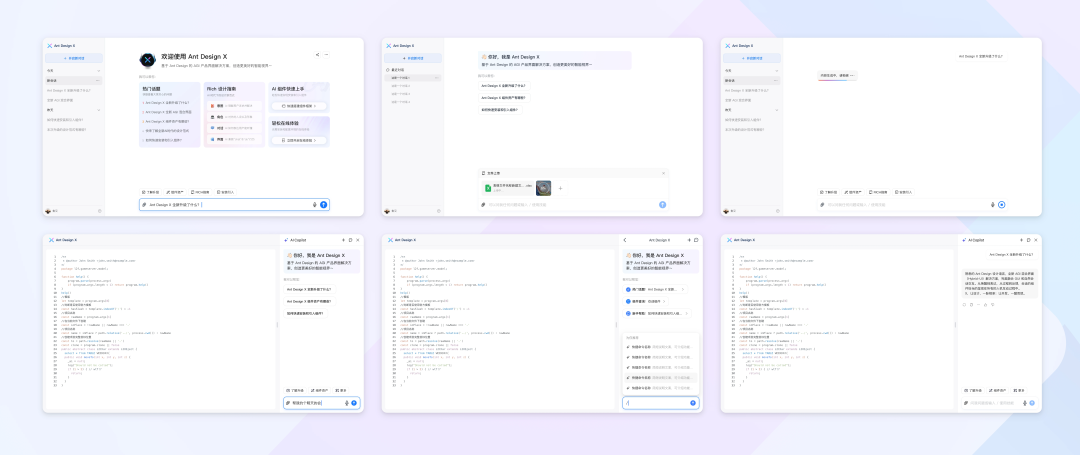The image size is (1080, 455).
Task: Close the AirCopilot panel that has a typed message
Action: pyautogui.click(x=357, y=240)
